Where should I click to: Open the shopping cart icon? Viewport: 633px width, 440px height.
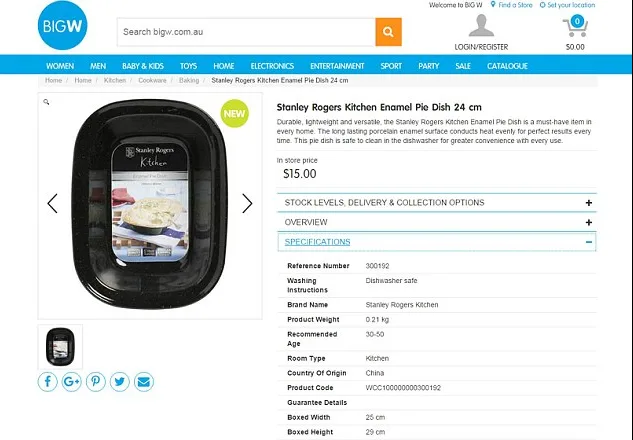point(575,26)
